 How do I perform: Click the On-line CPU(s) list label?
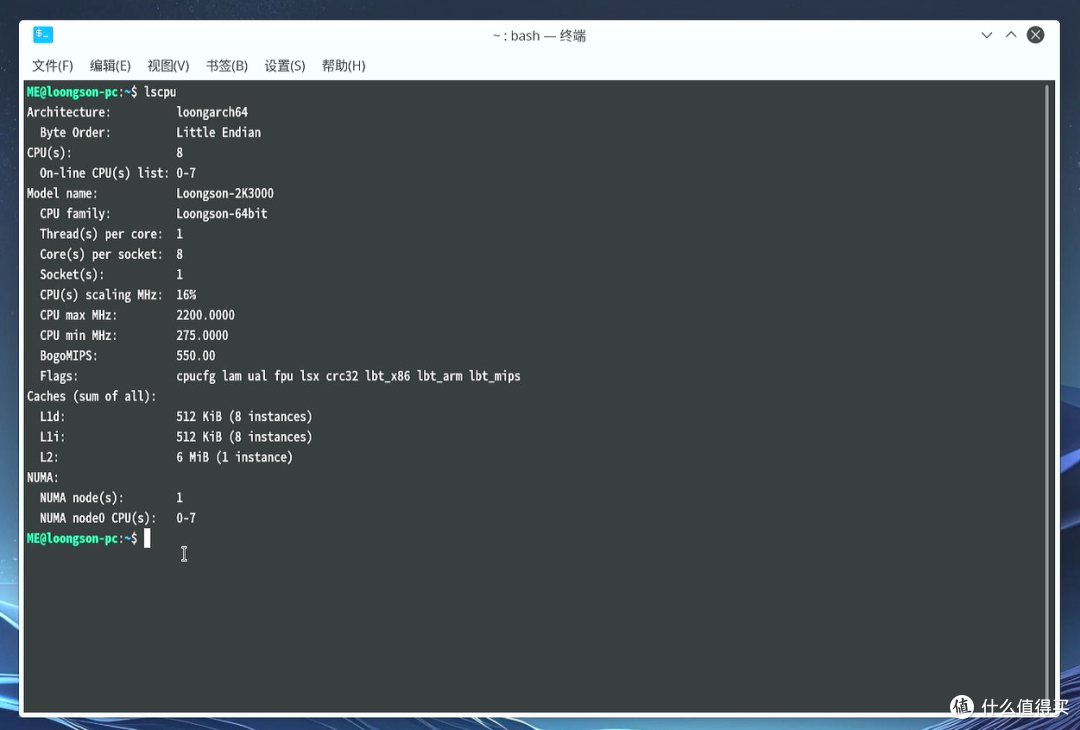tap(104, 173)
